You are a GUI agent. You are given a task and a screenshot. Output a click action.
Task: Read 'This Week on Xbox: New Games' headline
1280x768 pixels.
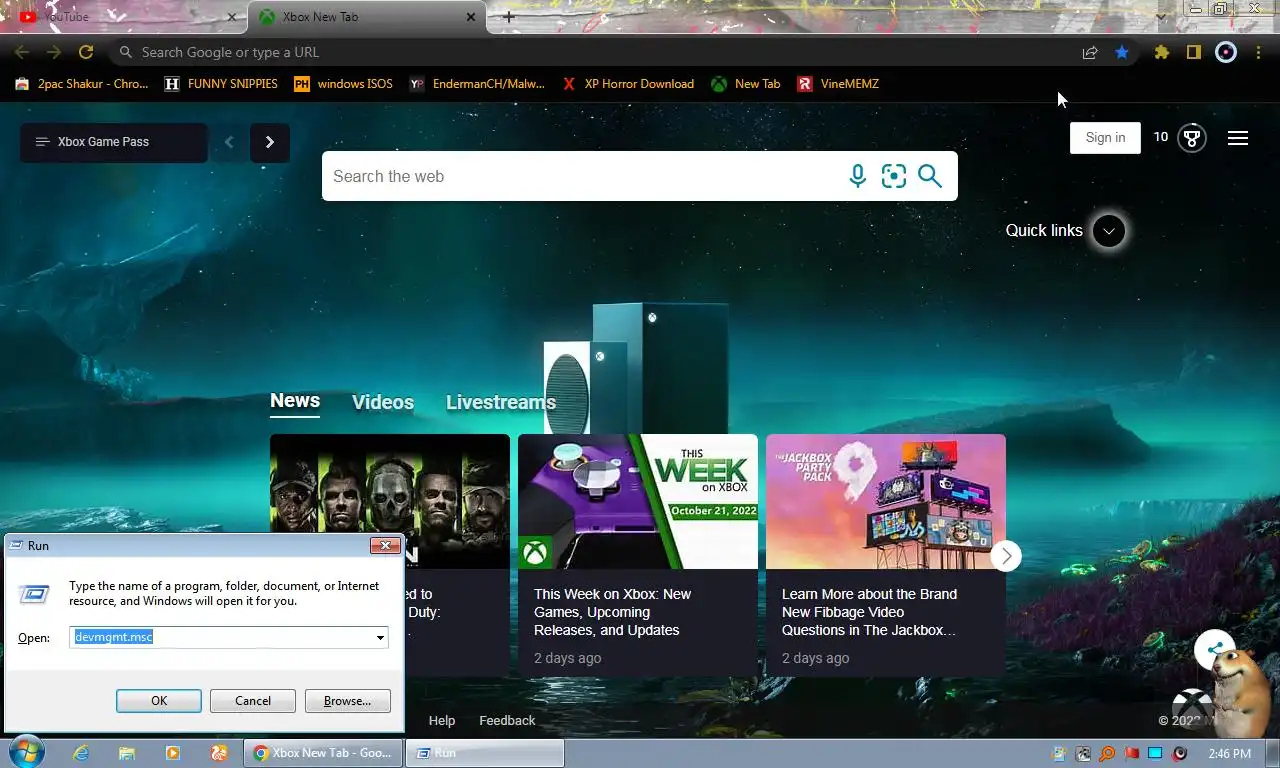(612, 612)
